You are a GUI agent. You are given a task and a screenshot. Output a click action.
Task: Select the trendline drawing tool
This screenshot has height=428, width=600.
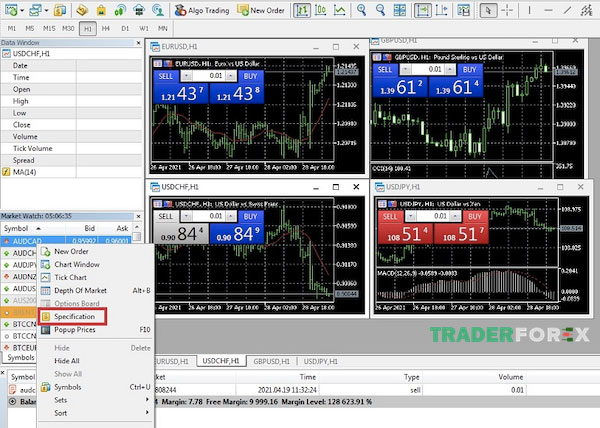567,10
